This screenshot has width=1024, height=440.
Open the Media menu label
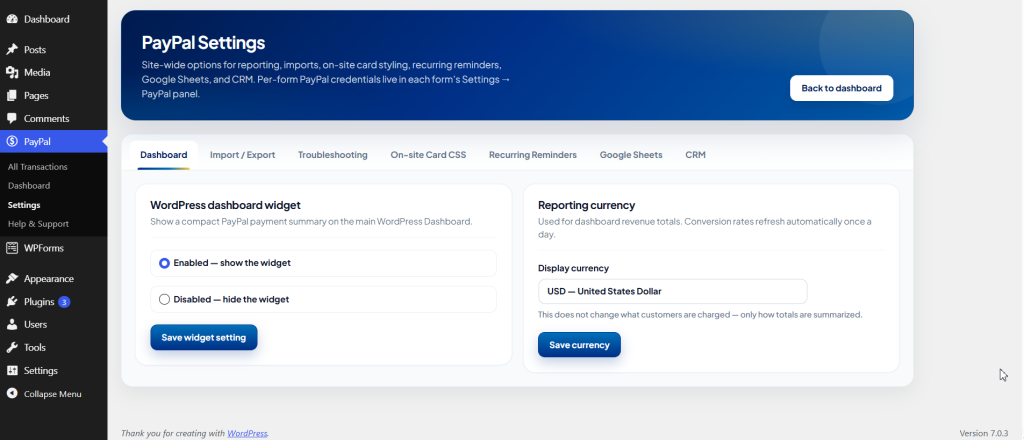[x=37, y=72]
